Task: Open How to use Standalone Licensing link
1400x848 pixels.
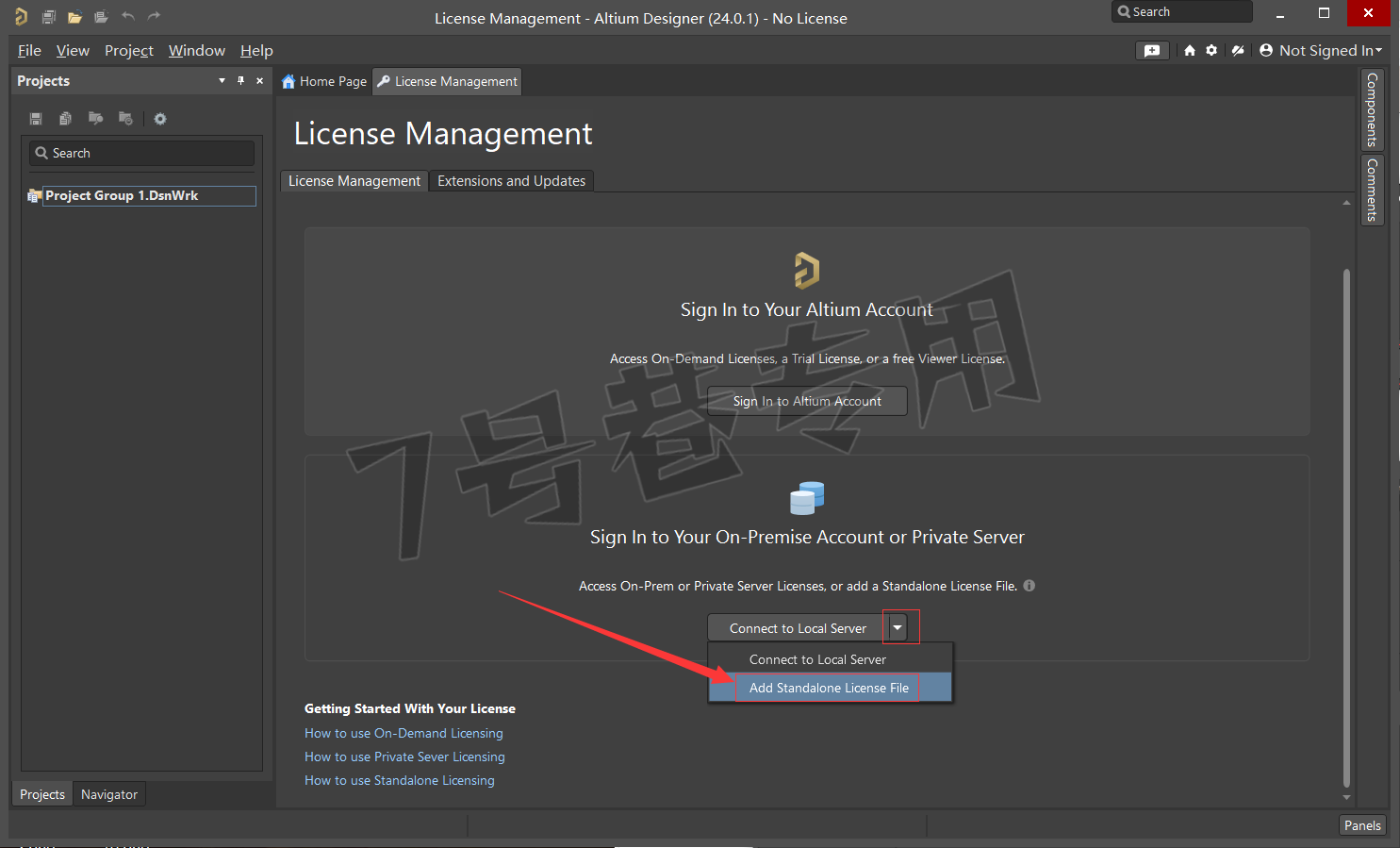Action: (x=400, y=780)
